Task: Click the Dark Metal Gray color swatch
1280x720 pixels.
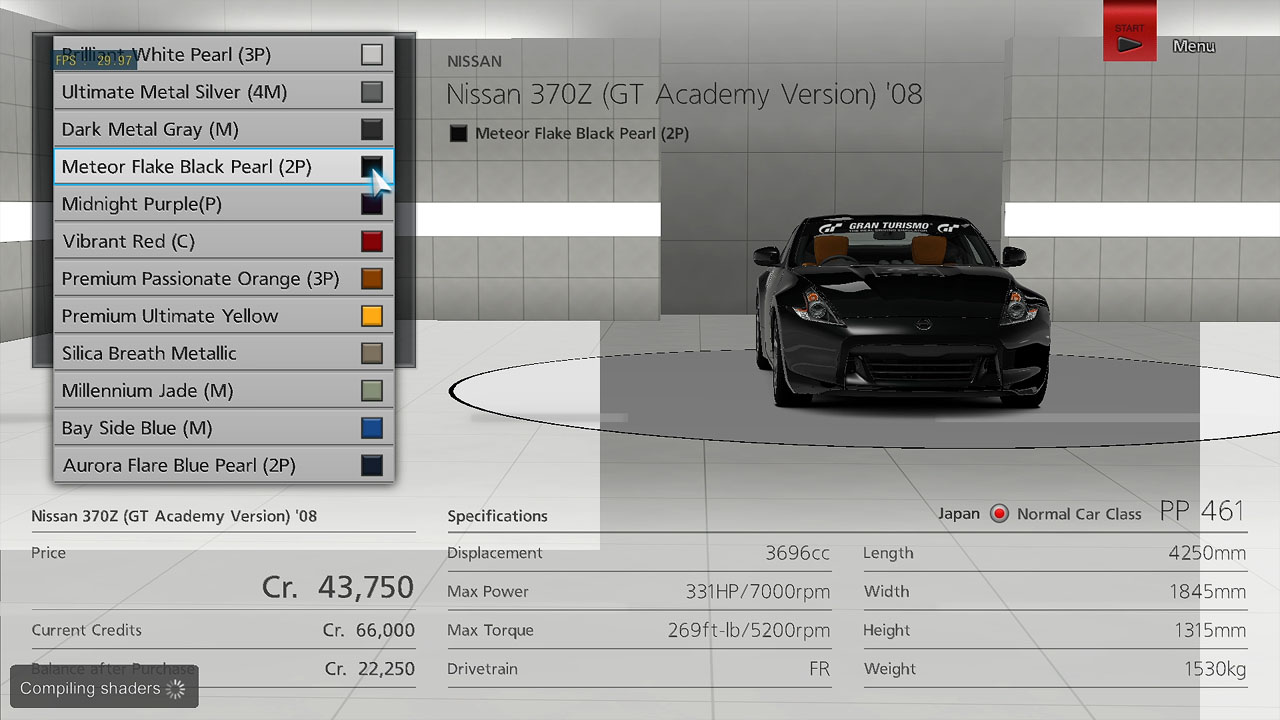Action: pyautogui.click(x=372, y=129)
